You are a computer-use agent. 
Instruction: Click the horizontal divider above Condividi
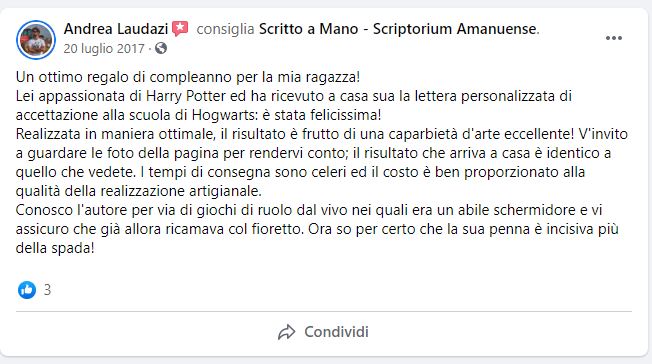pos(324,311)
